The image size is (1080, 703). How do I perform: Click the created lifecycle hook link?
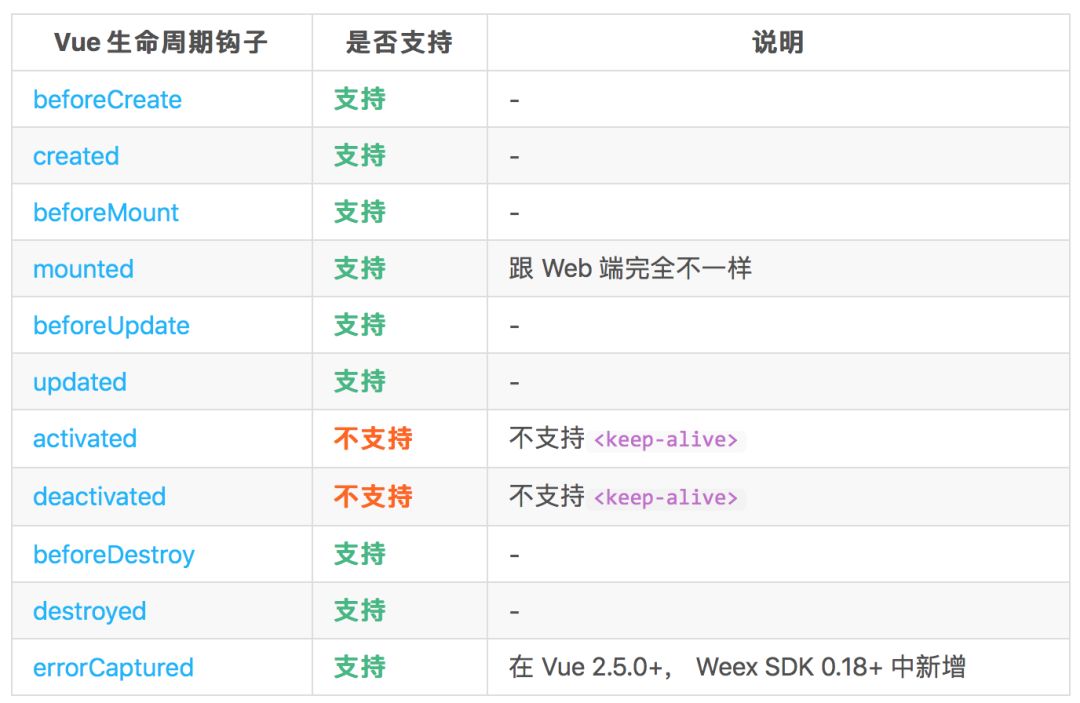[x=76, y=156]
